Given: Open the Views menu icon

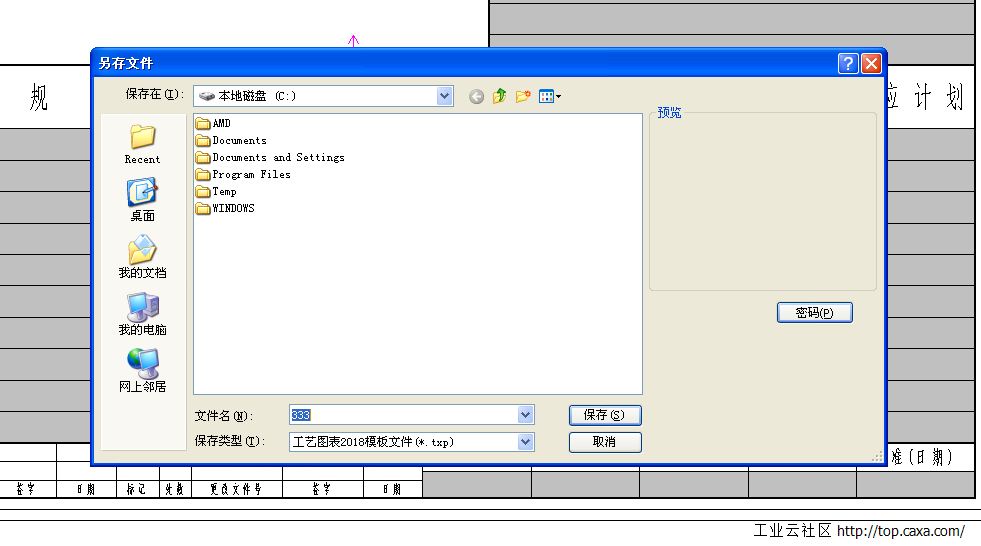Looking at the screenshot, I should click(549, 97).
